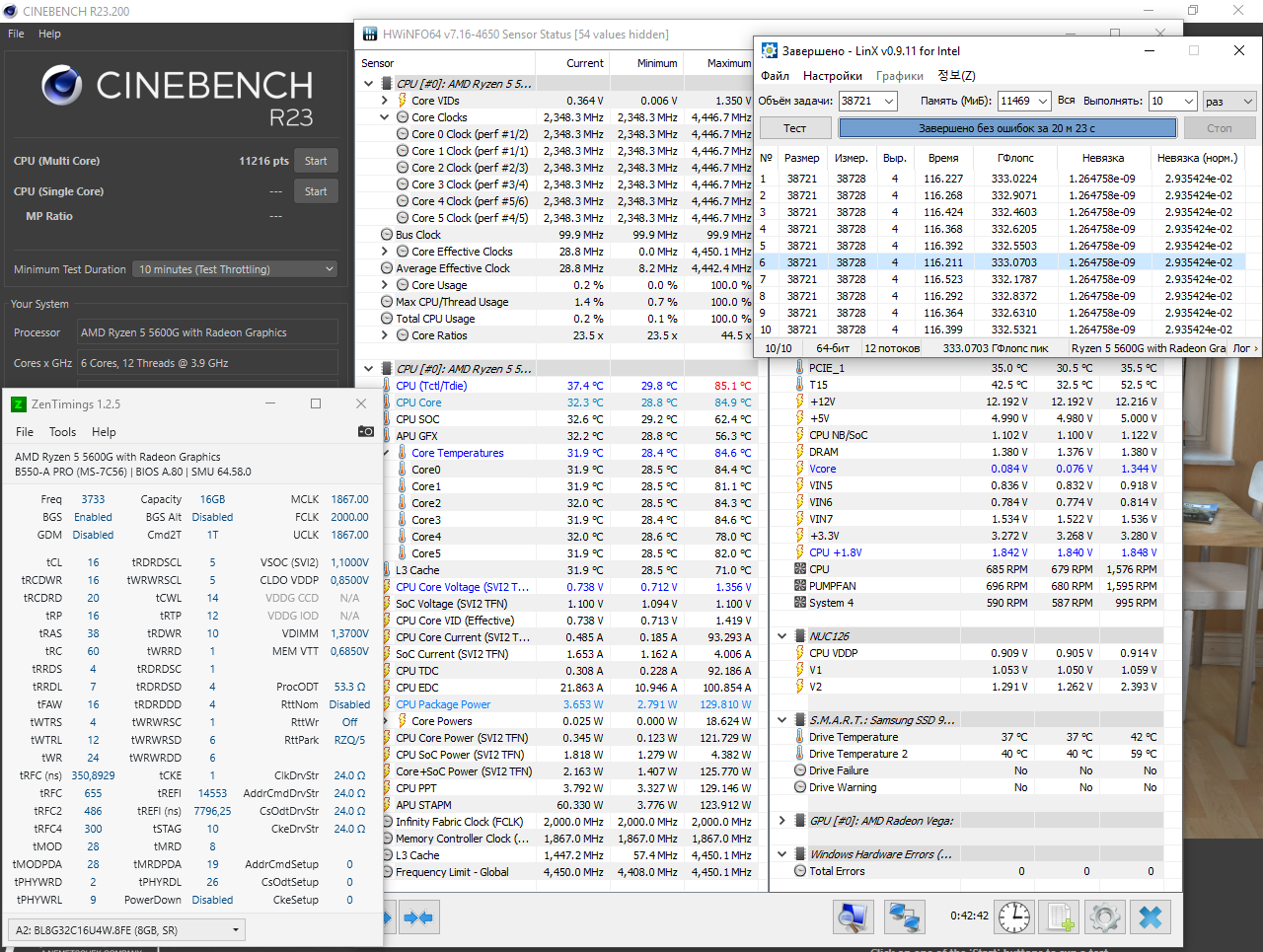Screen dimensions: 1263x952
Task: Click the ГФлопс column header in LinX
Action: 1015,158
